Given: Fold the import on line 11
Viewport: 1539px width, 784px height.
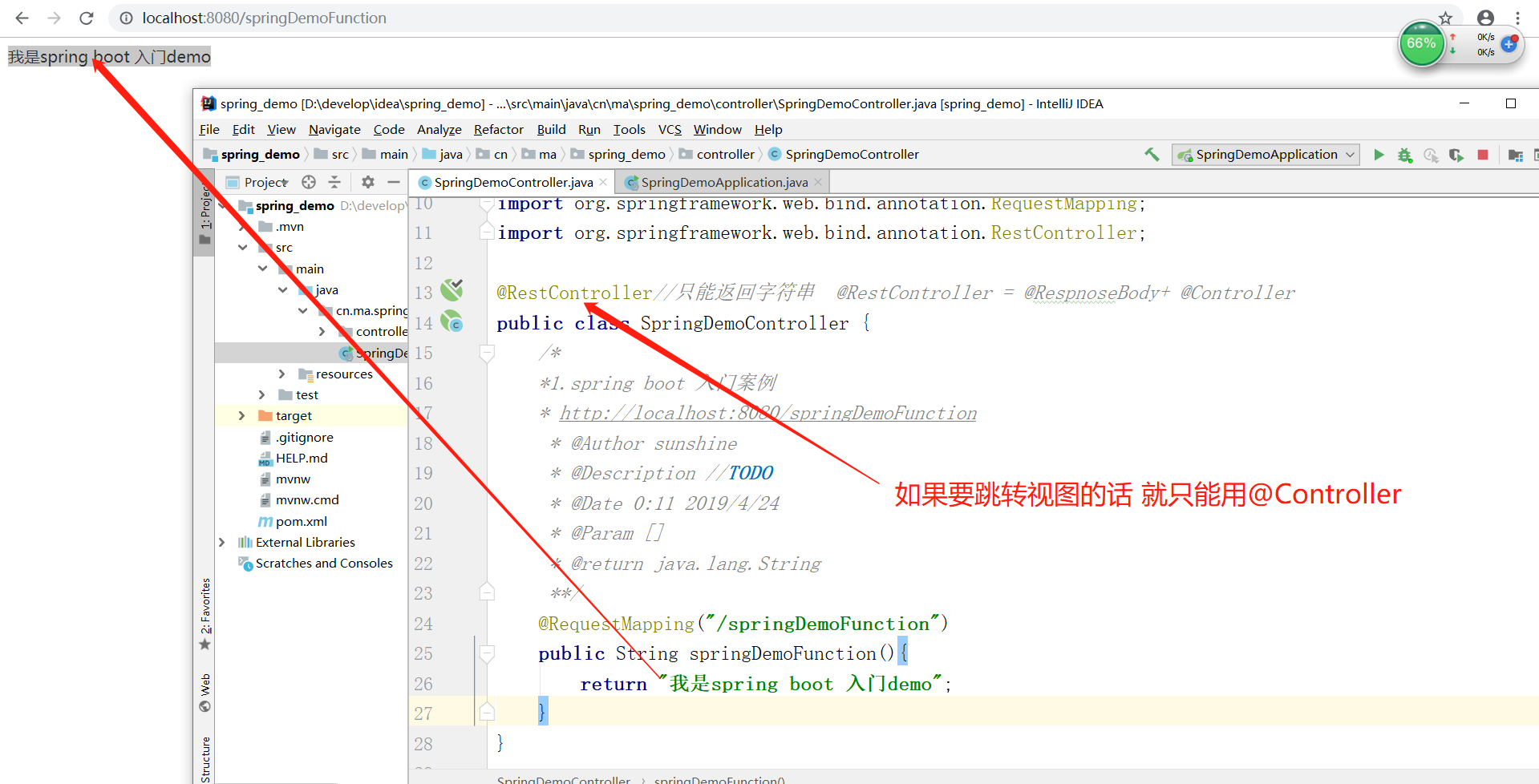Looking at the screenshot, I should coord(487,232).
